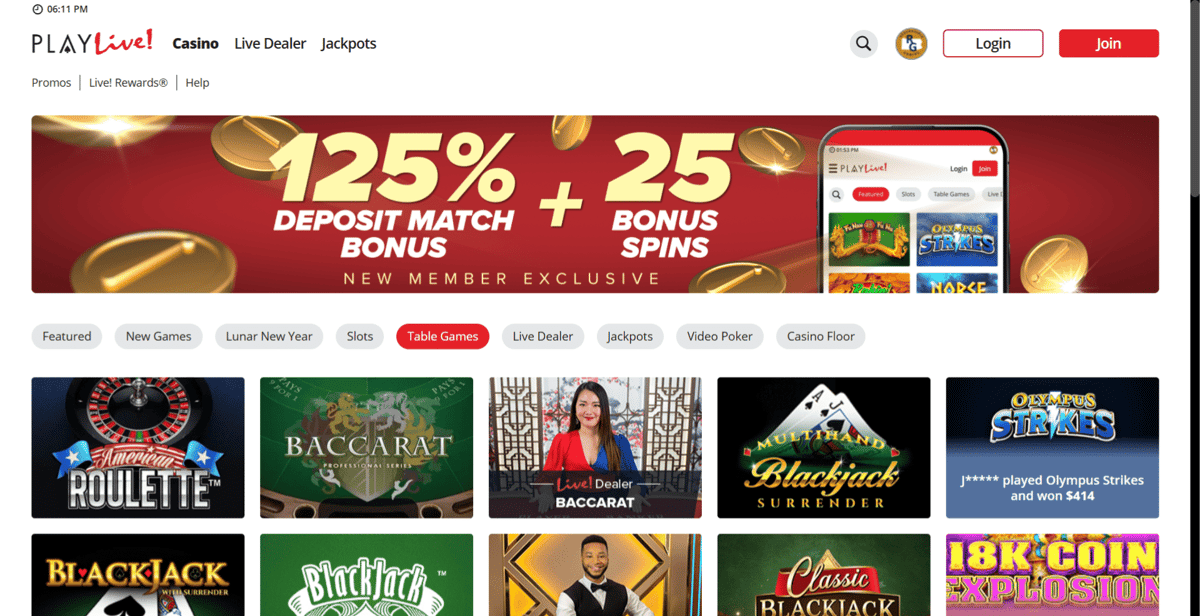Open Live Dealer Baccarat tile
The image size is (1200, 616).
coord(595,447)
